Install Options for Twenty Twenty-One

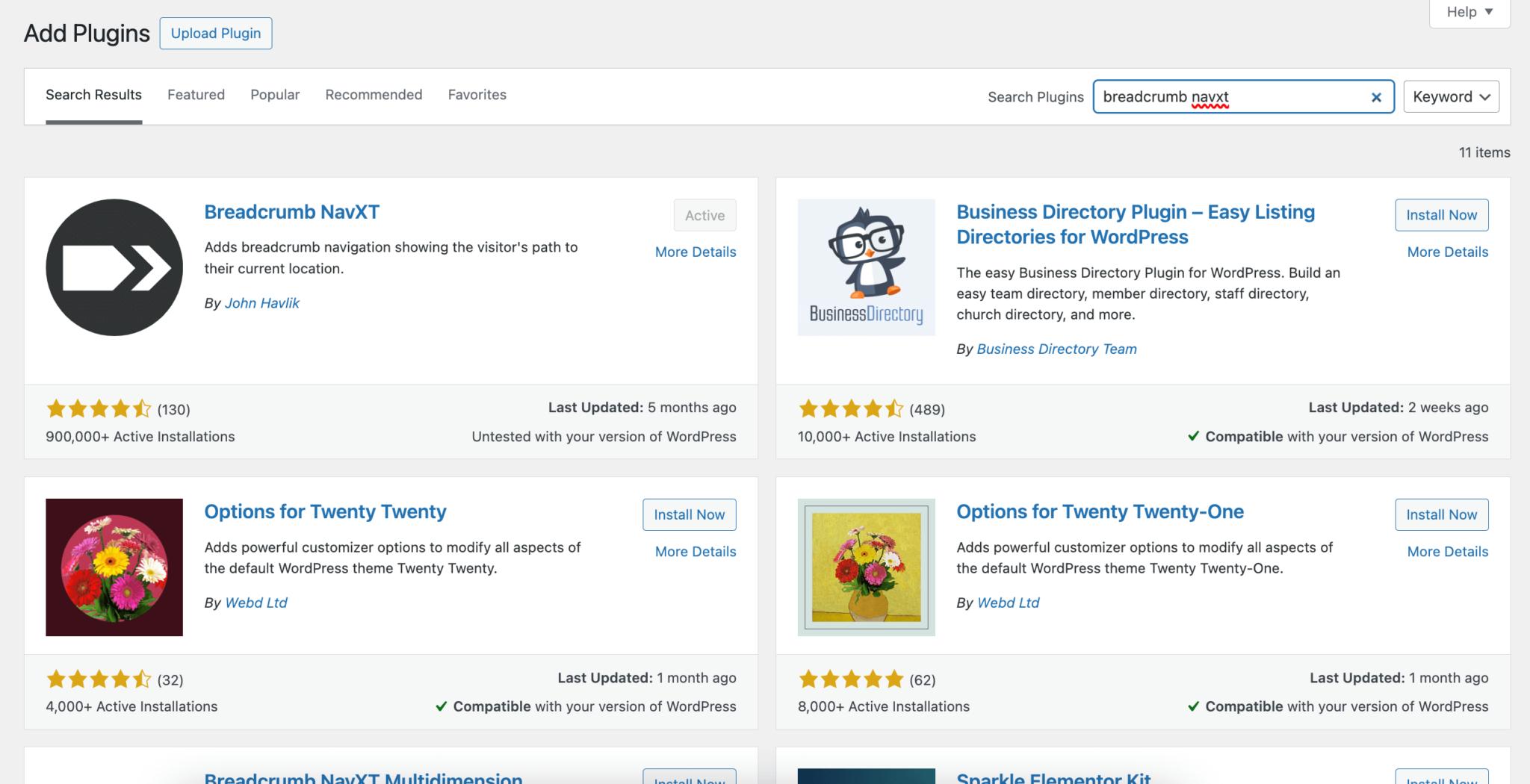click(1441, 514)
